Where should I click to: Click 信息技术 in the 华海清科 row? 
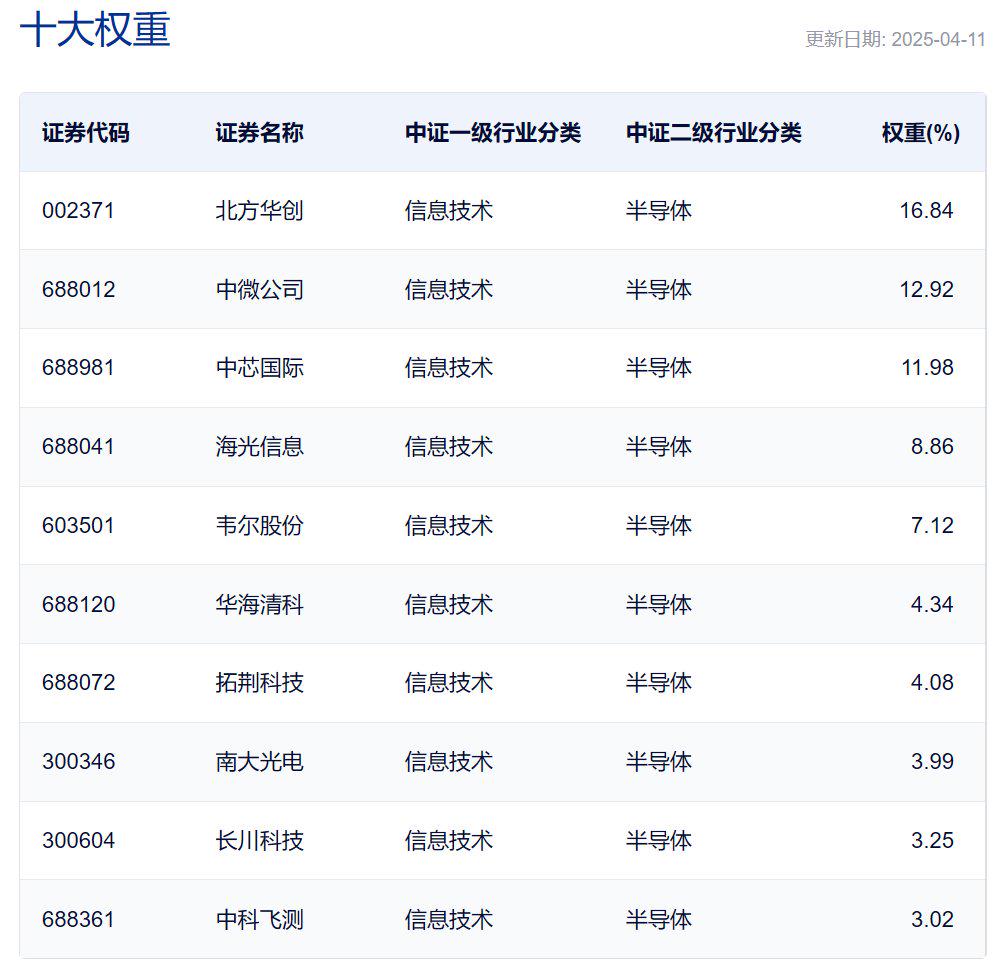pyautogui.click(x=449, y=605)
